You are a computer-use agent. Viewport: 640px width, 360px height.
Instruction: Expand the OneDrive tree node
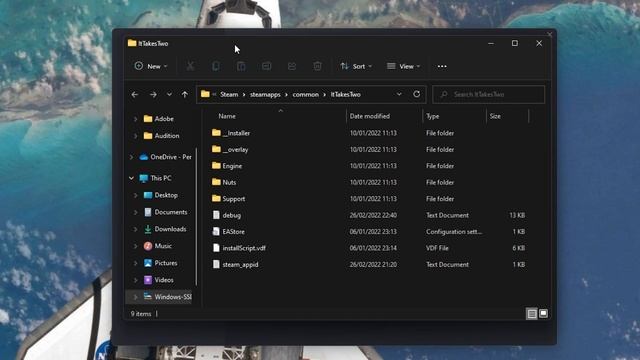pyautogui.click(x=131, y=157)
